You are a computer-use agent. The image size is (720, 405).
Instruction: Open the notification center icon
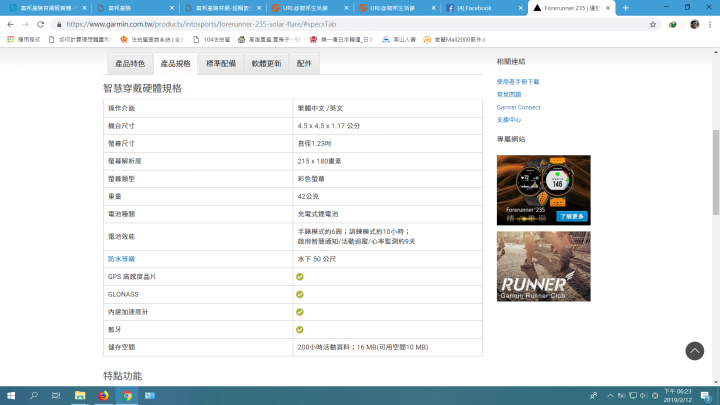click(x=706, y=395)
